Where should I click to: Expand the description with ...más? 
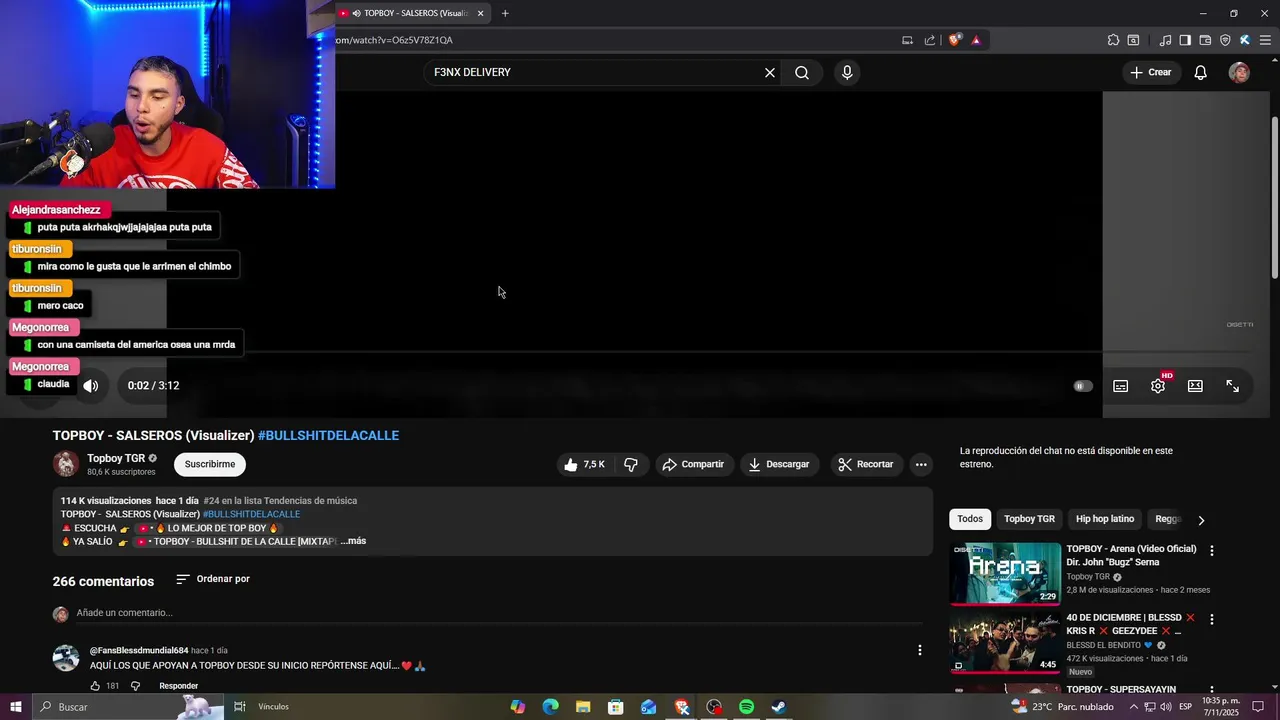pyautogui.click(x=353, y=541)
